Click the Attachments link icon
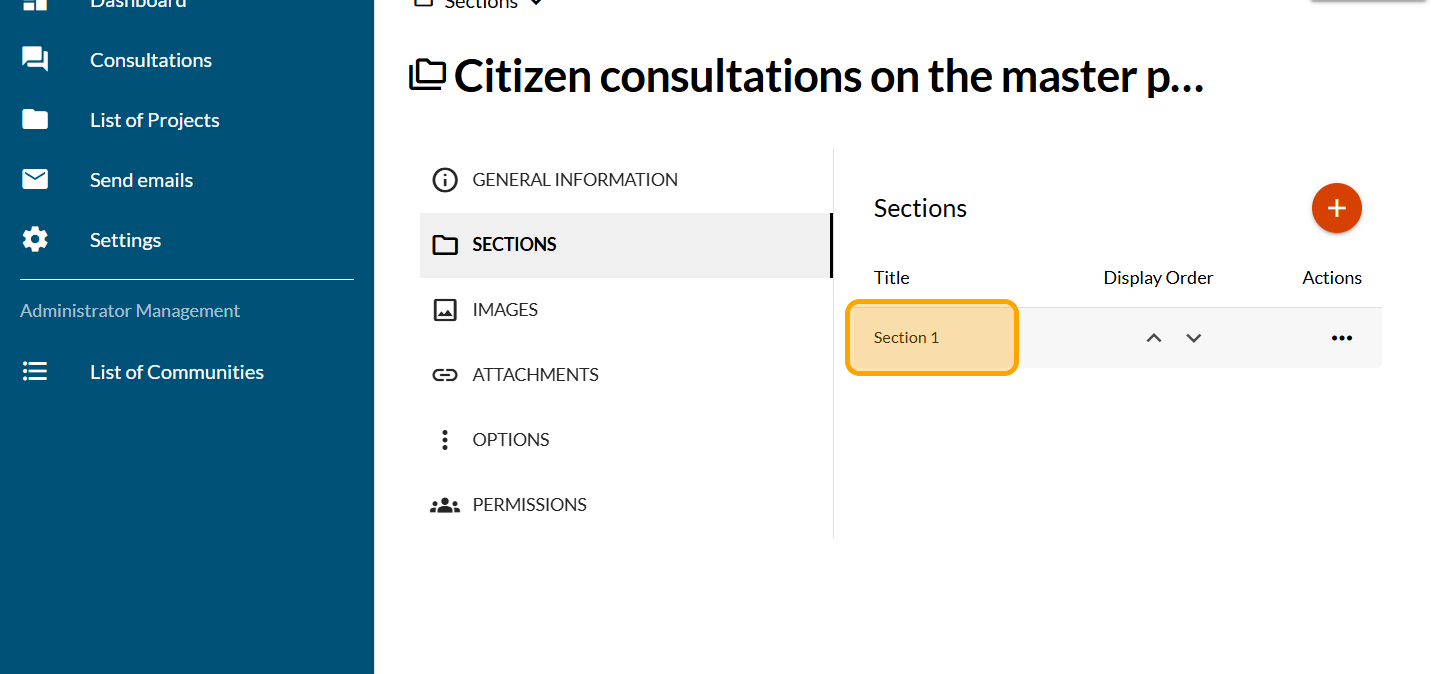The height and width of the screenshot is (674, 1447). pos(444,375)
